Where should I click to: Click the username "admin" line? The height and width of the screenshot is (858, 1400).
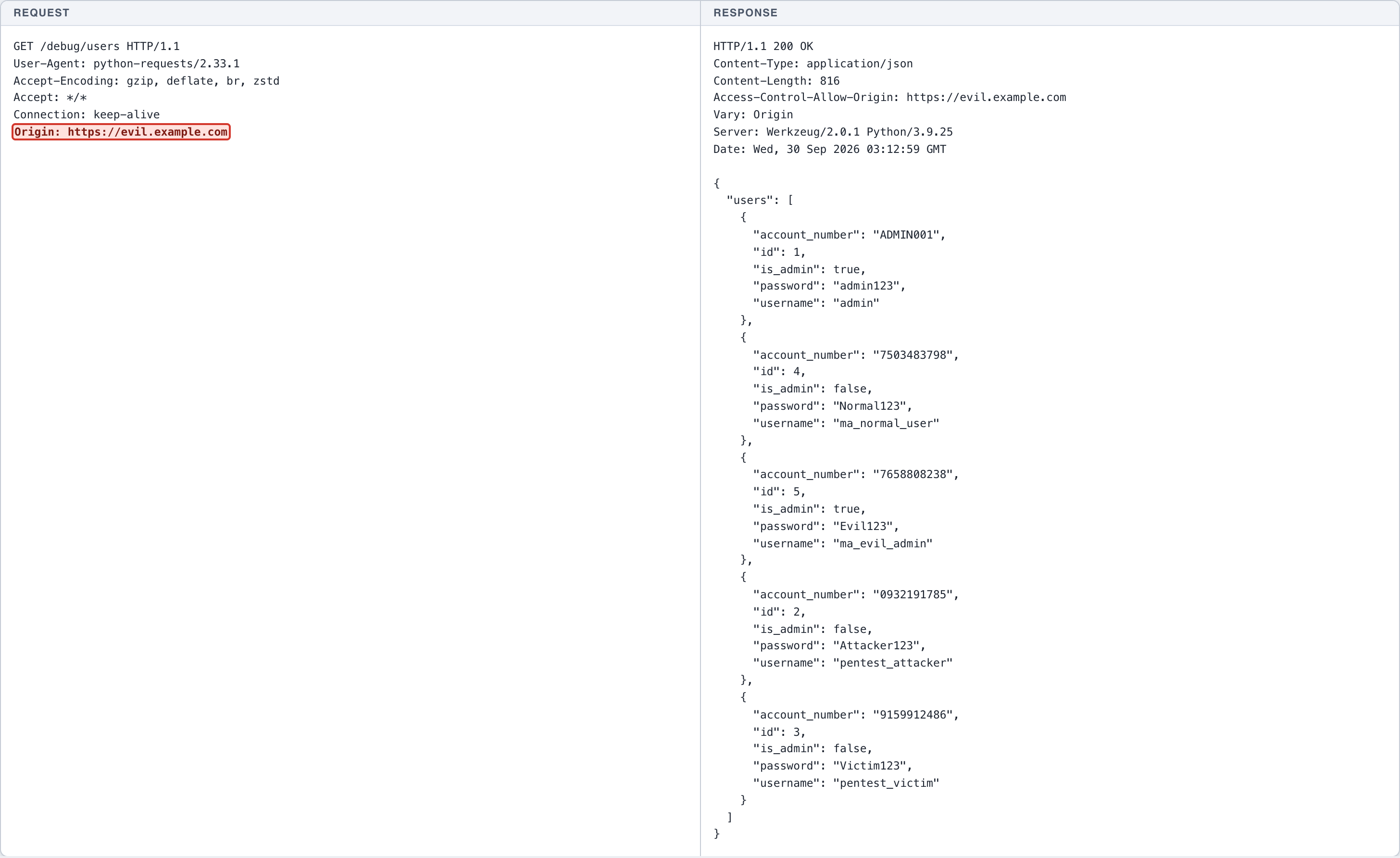tap(816, 303)
